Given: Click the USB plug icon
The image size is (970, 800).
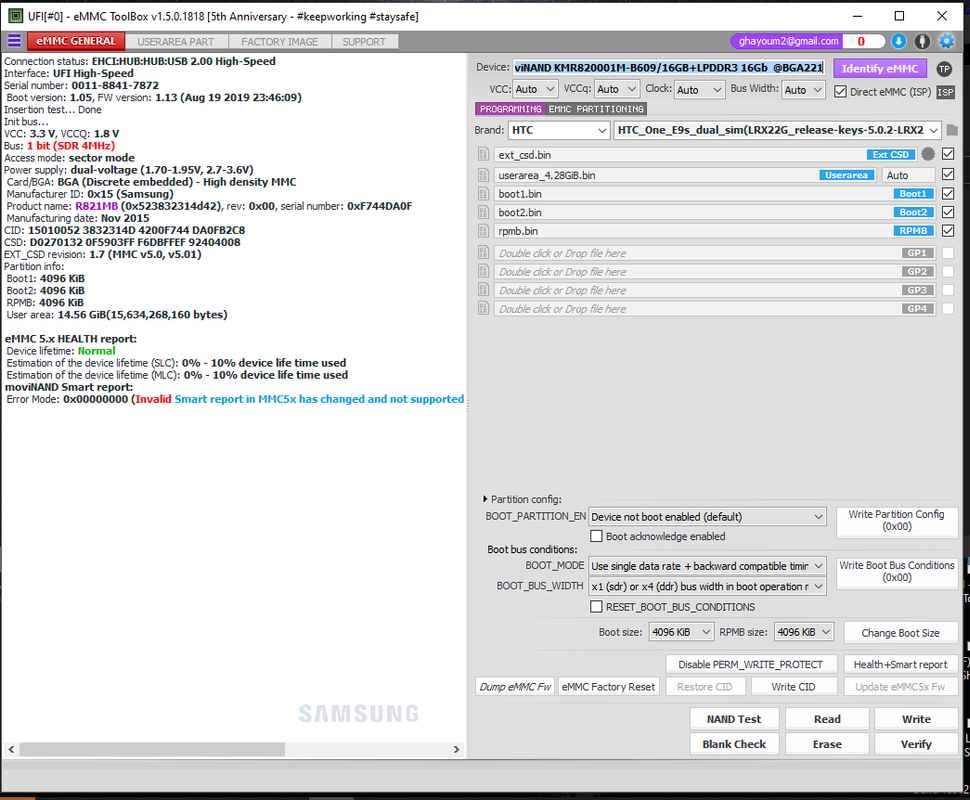Looking at the screenshot, I should click(x=922, y=41).
